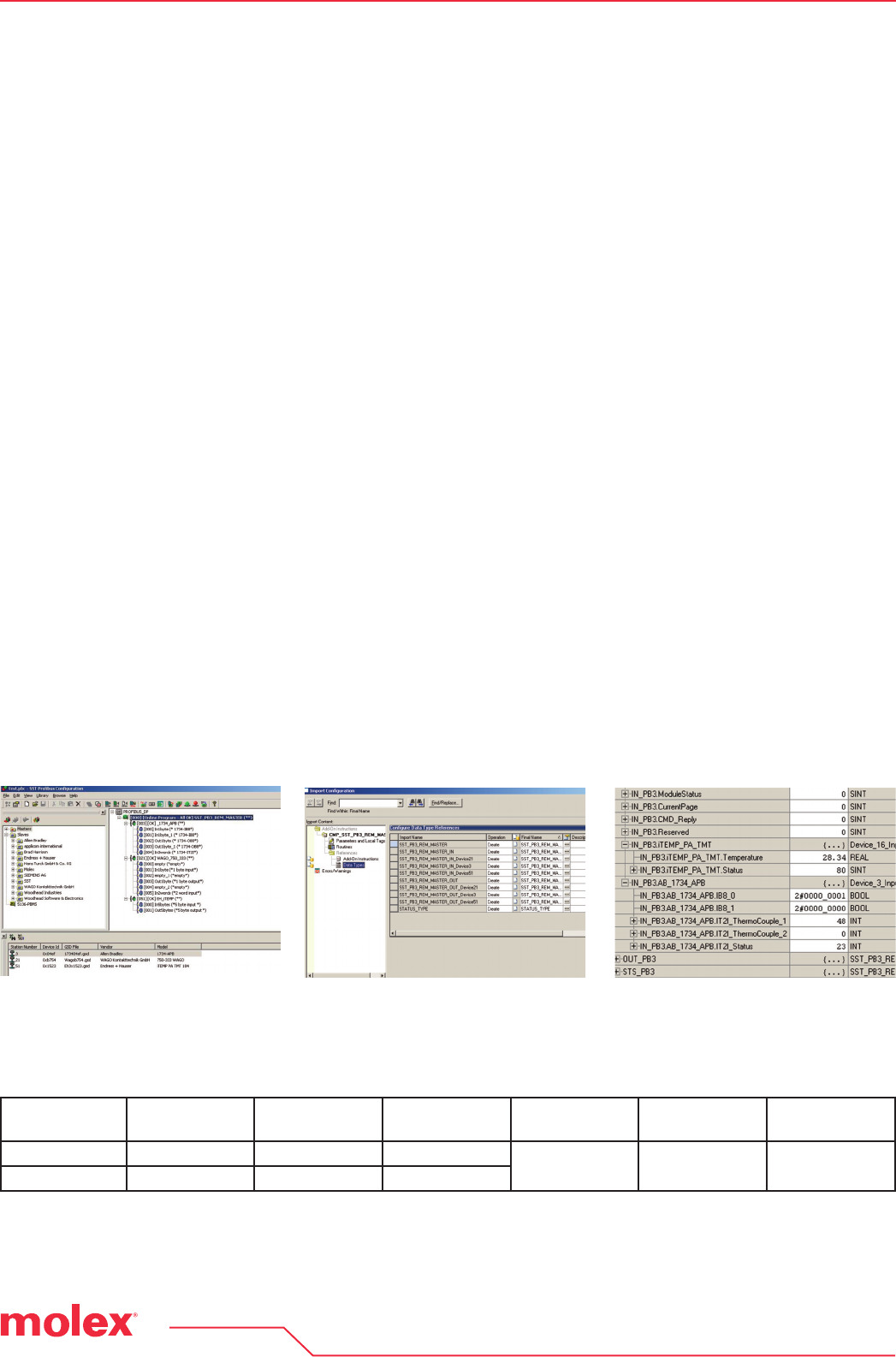This screenshot has width=896, height=1357.
Task: Click the Operation column header
Action: point(498,837)
